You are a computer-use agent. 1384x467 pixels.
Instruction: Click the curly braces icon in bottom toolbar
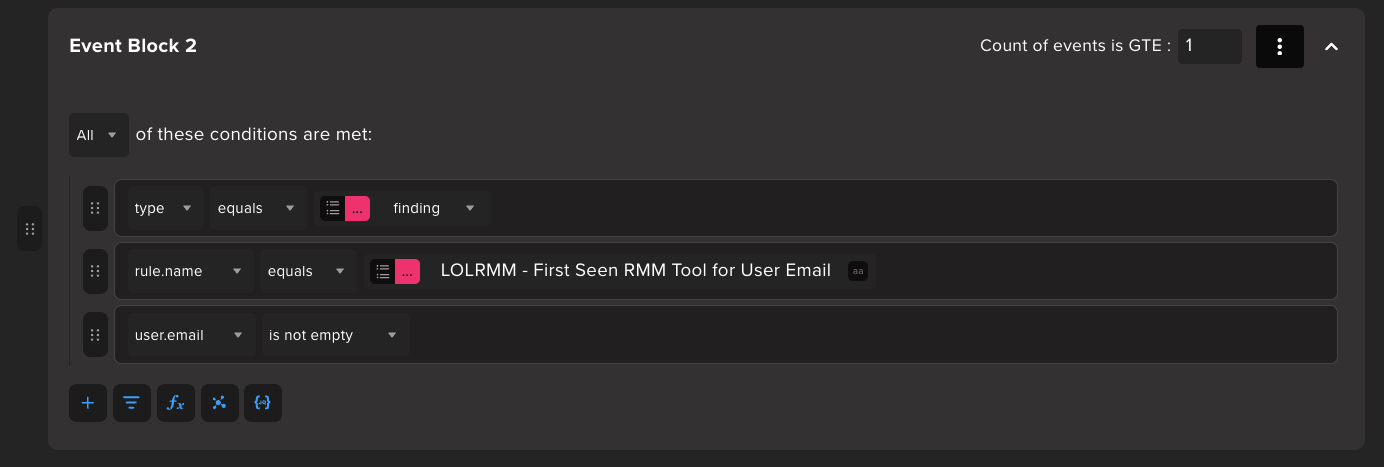pos(263,403)
